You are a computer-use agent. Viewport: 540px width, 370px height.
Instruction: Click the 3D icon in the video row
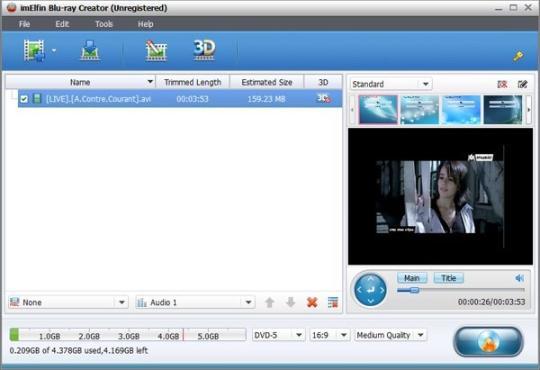[323, 99]
